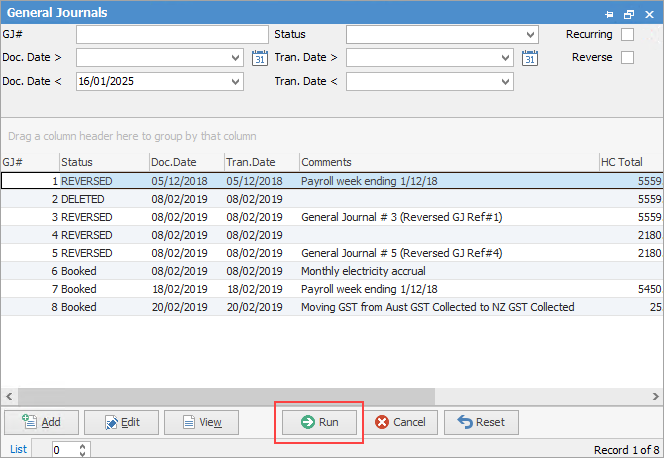Viewport: 664px width, 458px height.
Task: Reset the search filters
Action: pyautogui.click(x=480, y=422)
